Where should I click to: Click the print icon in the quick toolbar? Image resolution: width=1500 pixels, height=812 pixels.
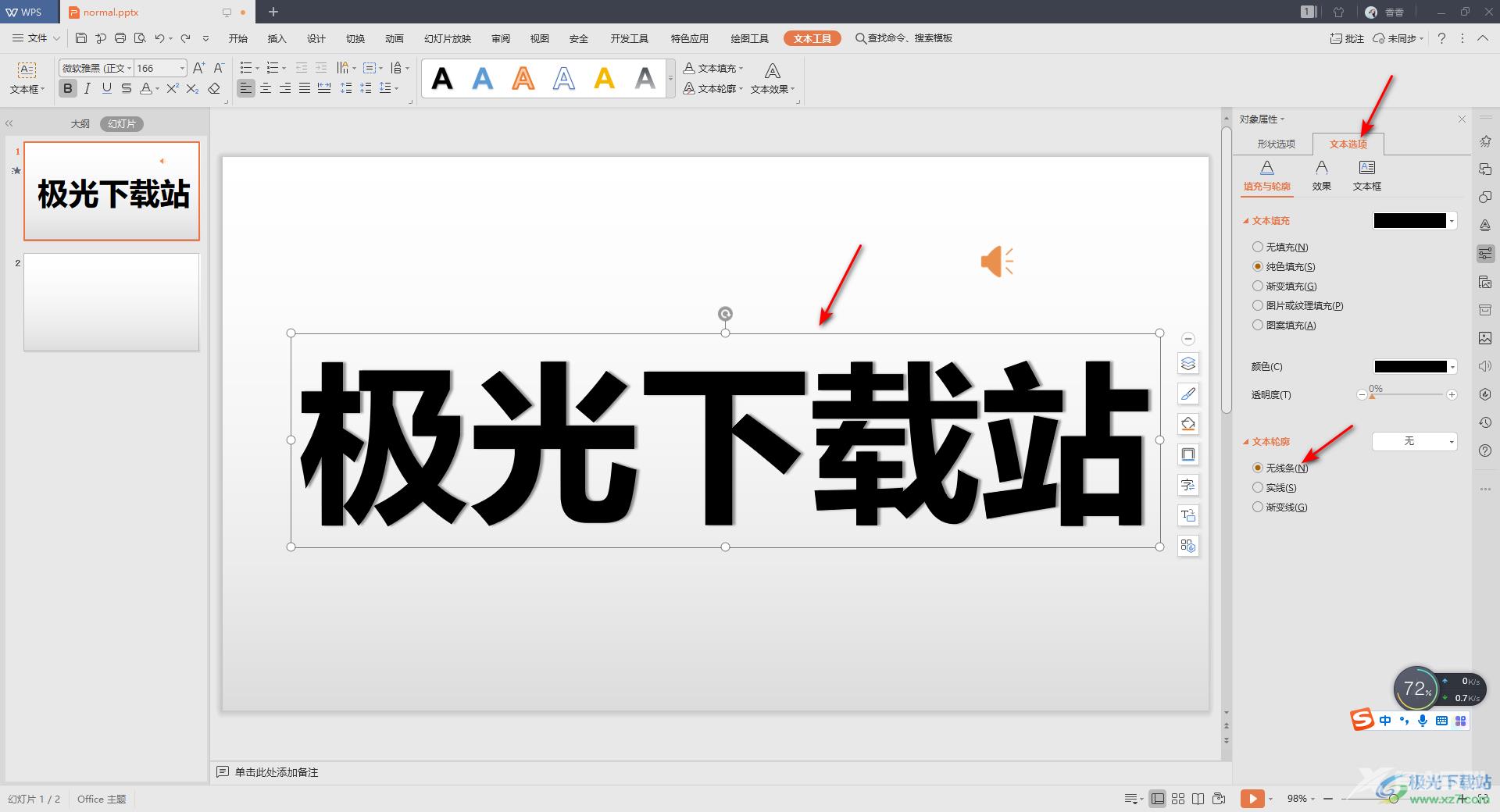tap(120, 37)
